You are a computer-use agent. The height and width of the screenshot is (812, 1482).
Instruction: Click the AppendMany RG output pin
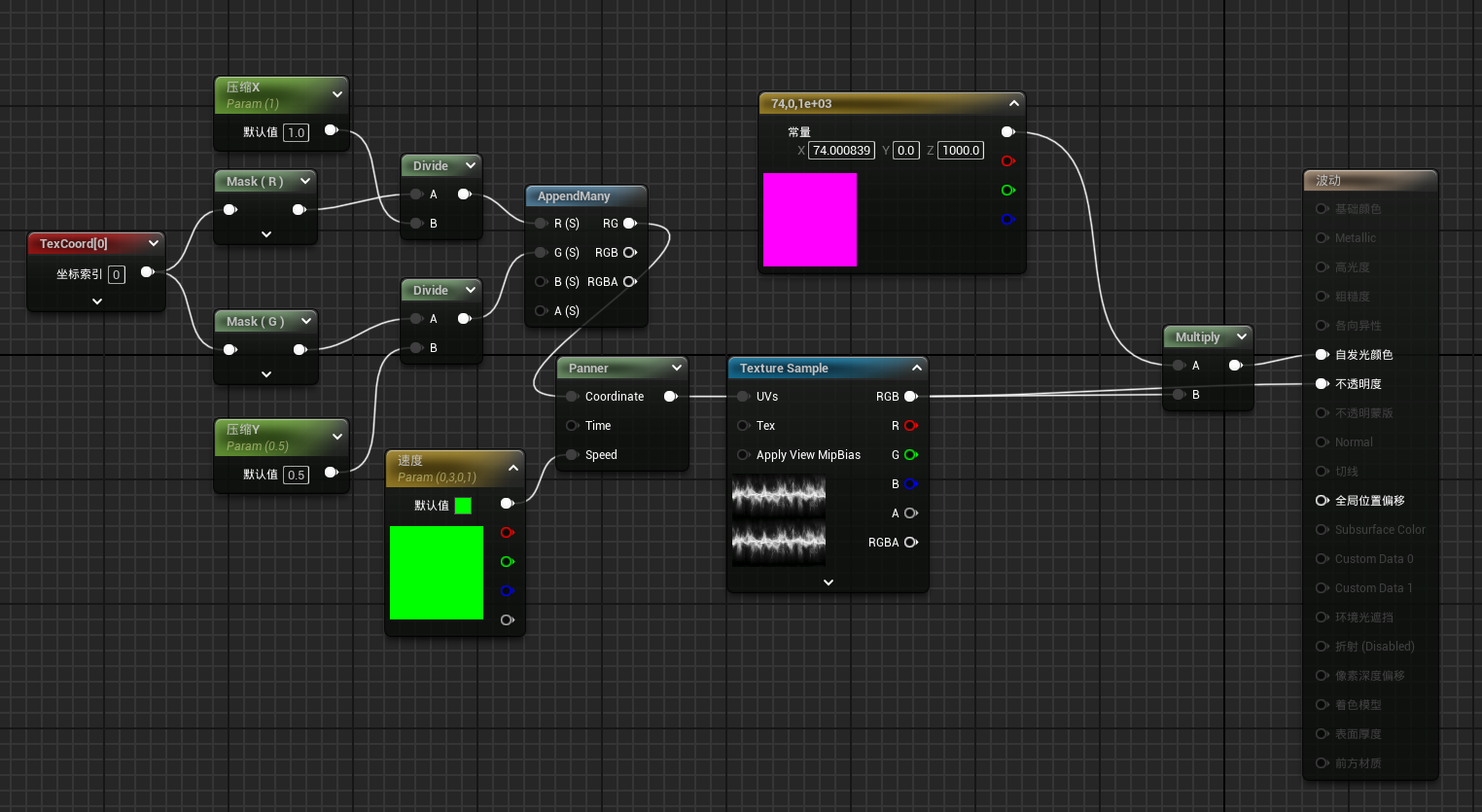coord(630,224)
